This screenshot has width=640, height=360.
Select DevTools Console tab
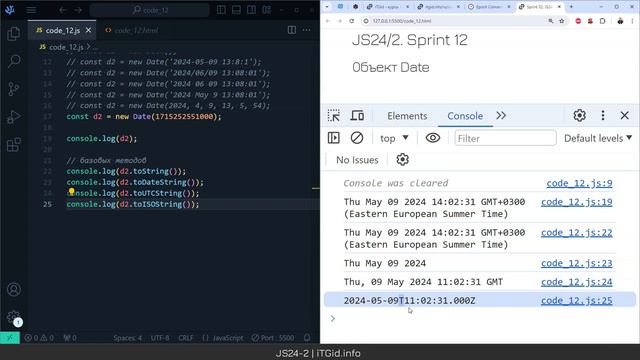[x=465, y=116]
